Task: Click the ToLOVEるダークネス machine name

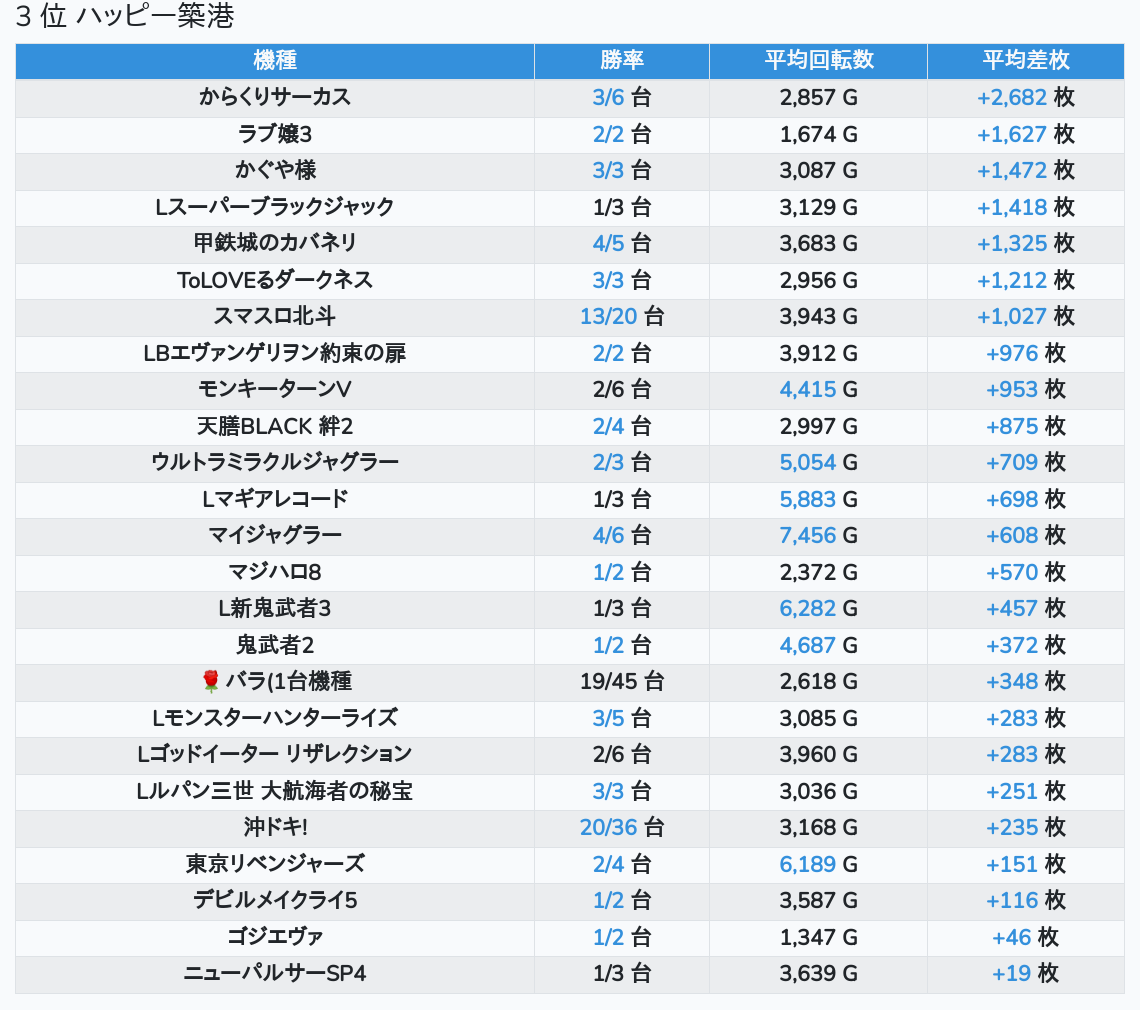Action: click(275, 280)
